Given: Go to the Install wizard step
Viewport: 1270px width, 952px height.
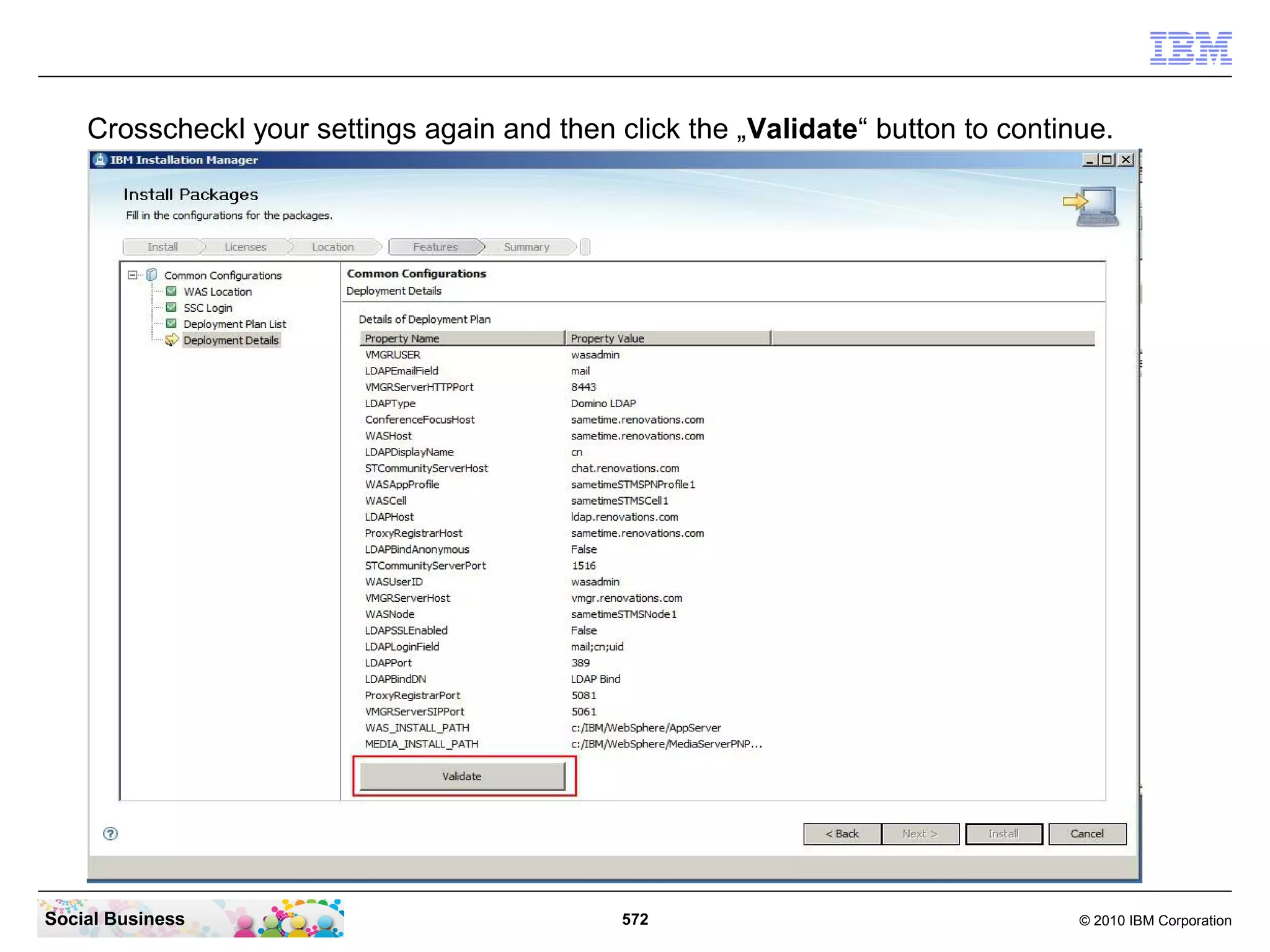Looking at the screenshot, I should click(162, 247).
